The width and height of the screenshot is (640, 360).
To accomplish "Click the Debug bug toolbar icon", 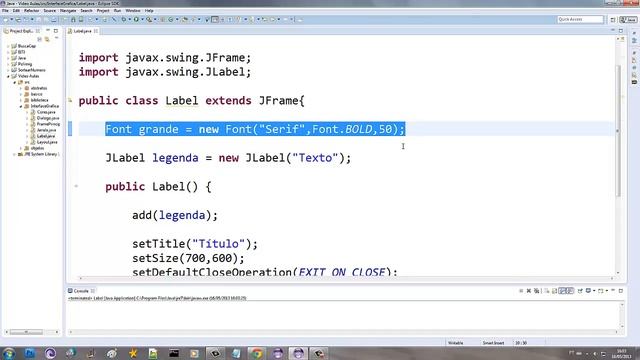I will pyautogui.click(x=123, y=19).
